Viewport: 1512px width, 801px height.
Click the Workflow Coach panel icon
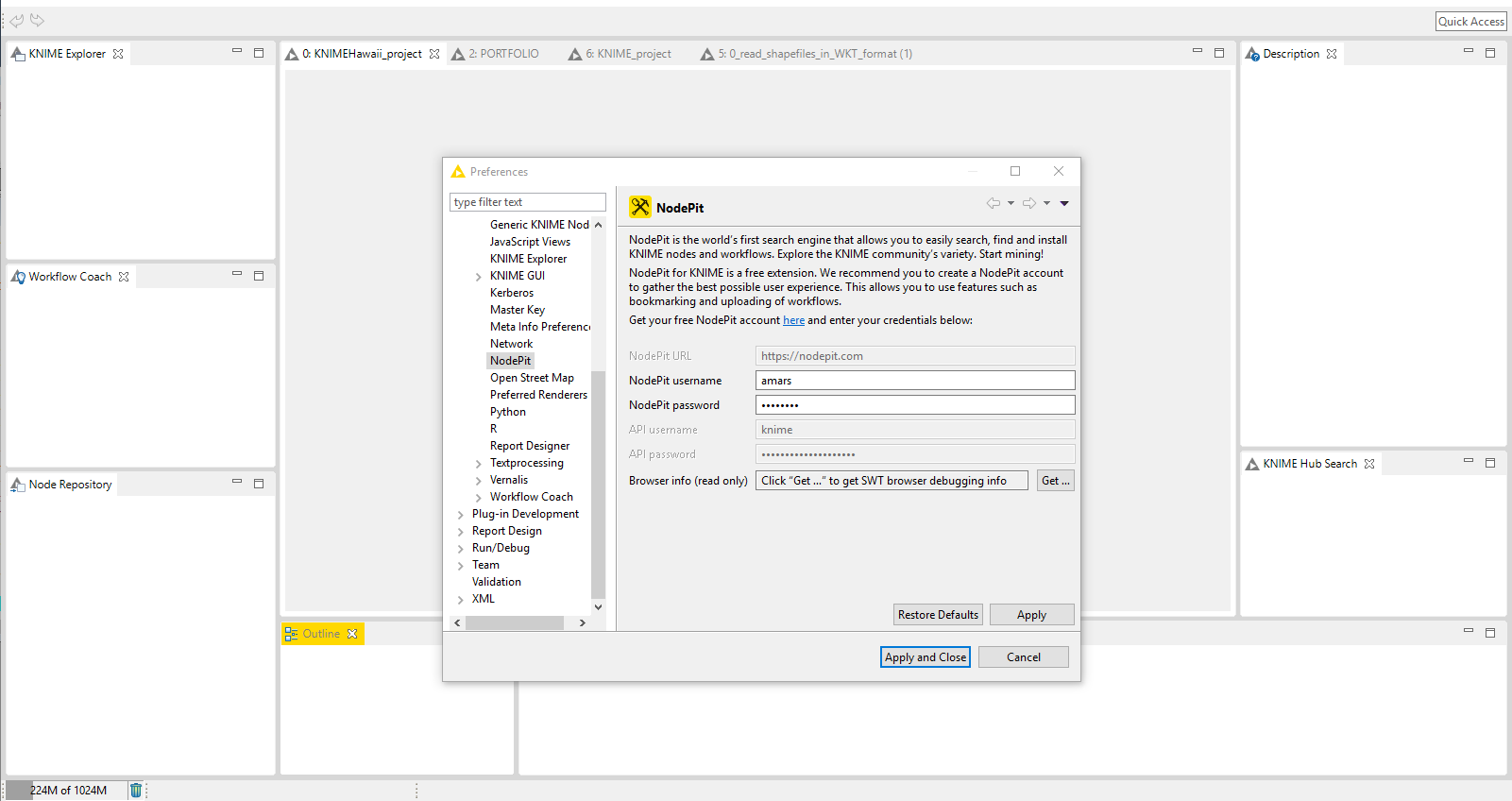pyautogui.click(x=18, y=277)
